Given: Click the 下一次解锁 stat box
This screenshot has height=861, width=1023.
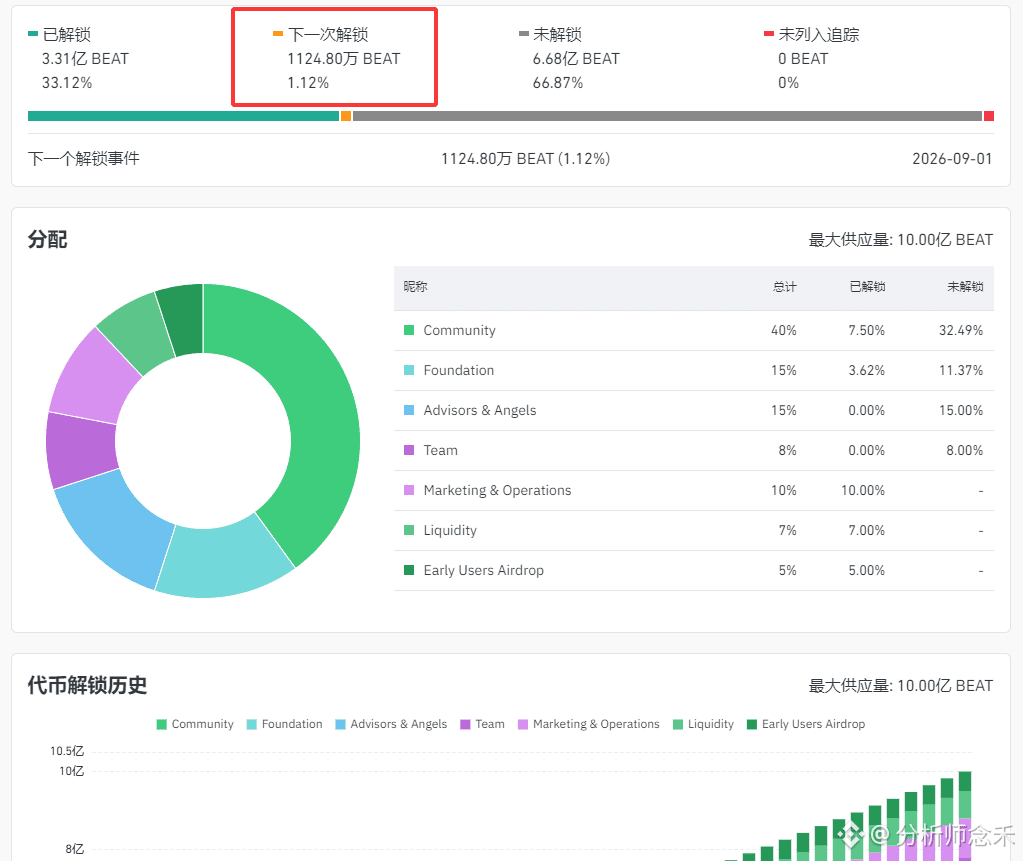Looking at the screenshot, I should pos(335,57).
